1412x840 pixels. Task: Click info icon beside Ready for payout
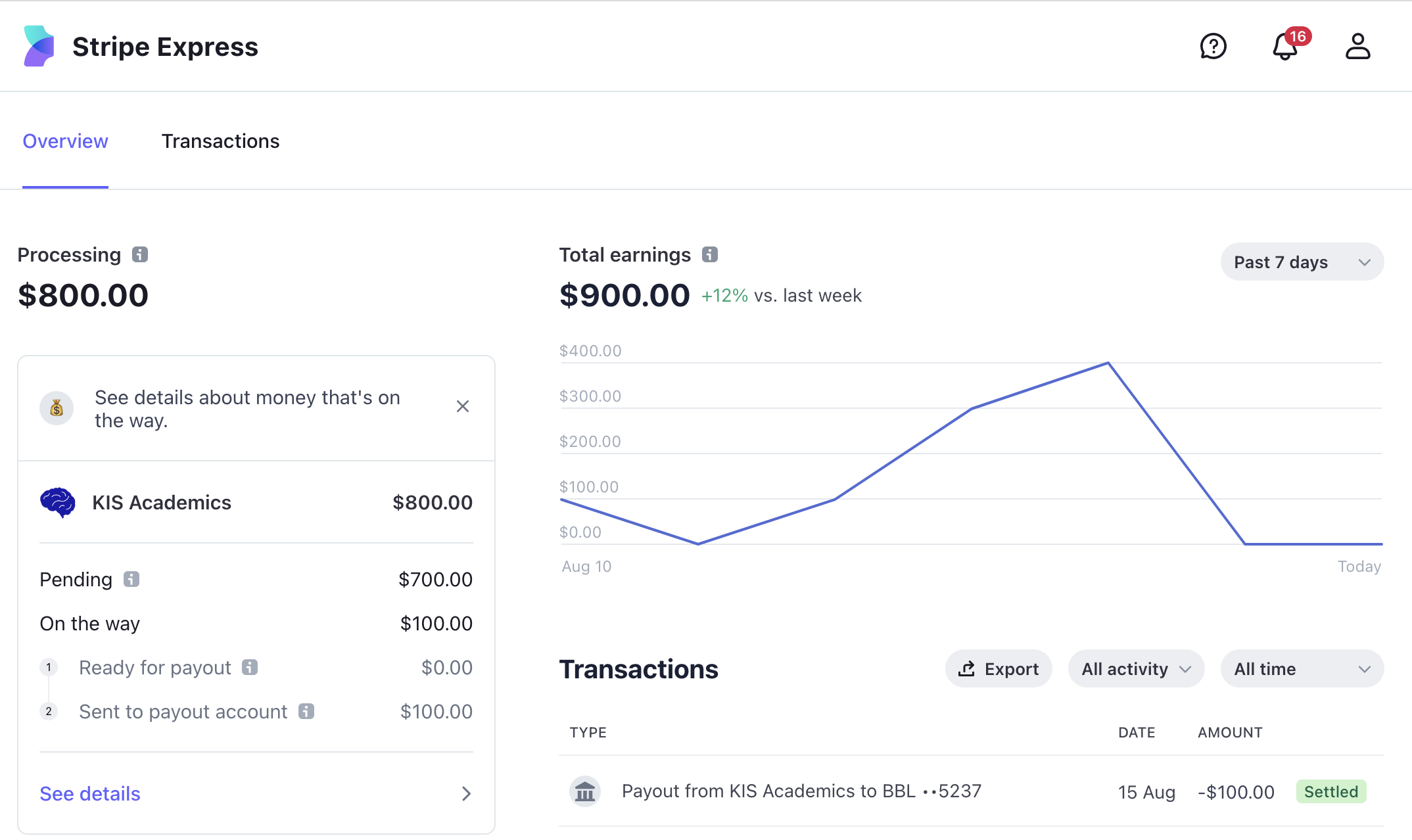250,667
